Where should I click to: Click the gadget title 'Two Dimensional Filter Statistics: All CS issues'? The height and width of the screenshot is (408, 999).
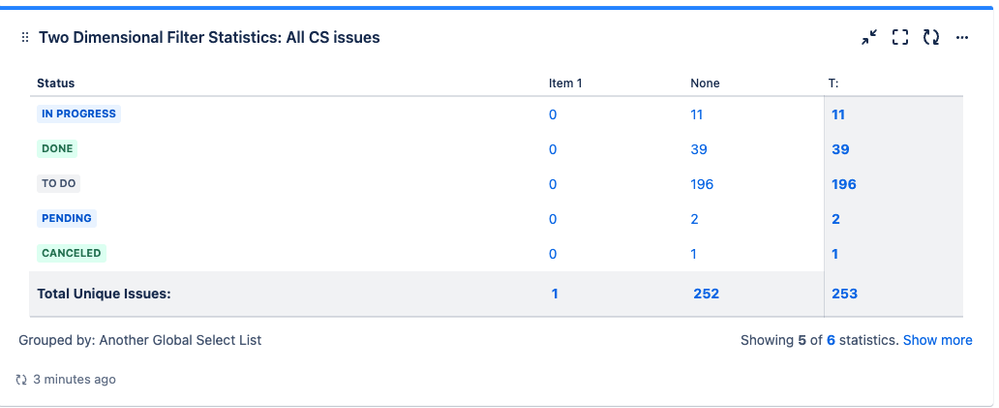pos(209,38)
